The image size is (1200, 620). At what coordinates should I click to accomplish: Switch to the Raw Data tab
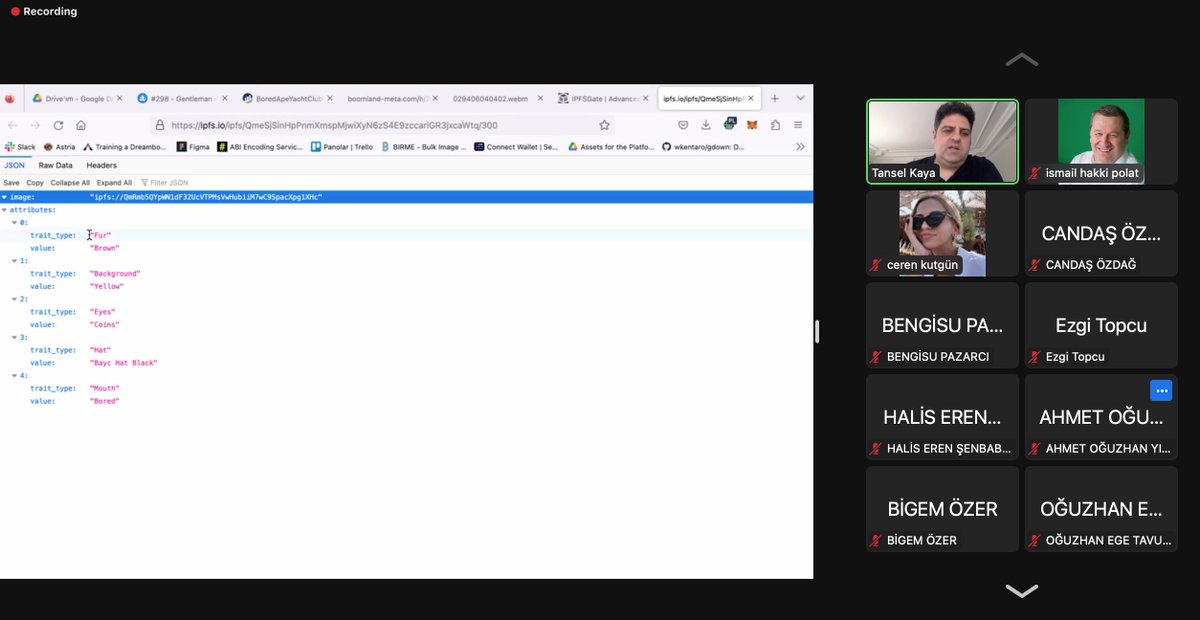(56, 165)
